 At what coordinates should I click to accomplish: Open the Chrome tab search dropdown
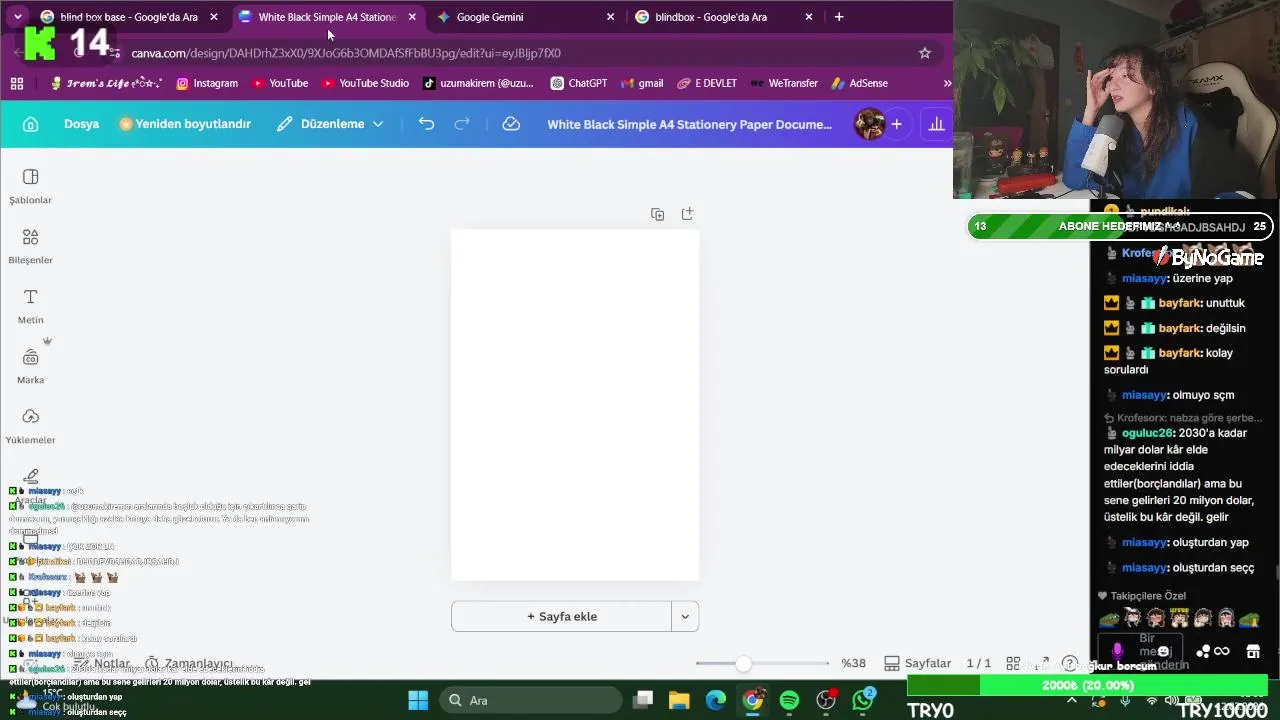pyautogui.click(x=17, y=17)
